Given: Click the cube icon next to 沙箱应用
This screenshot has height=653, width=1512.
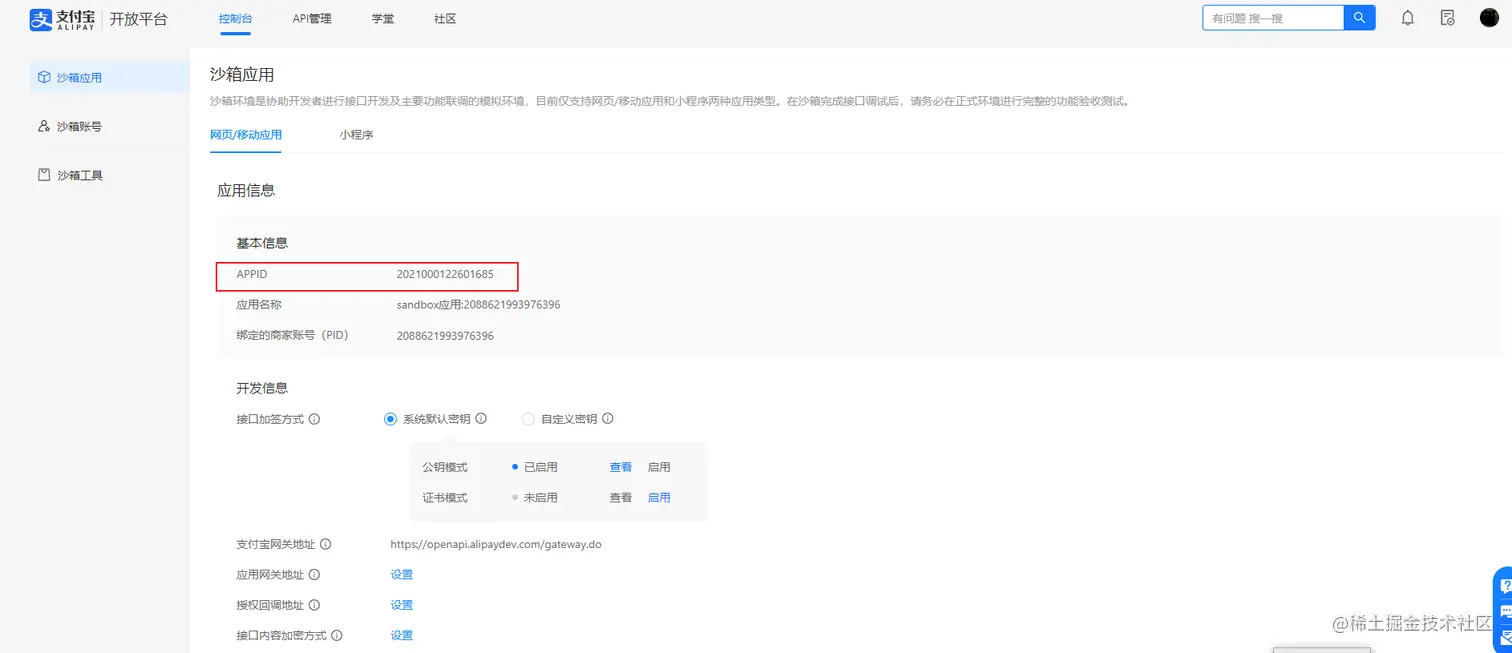Looking at the screenshot, I should pyautogui.click(x=44, y=77).
